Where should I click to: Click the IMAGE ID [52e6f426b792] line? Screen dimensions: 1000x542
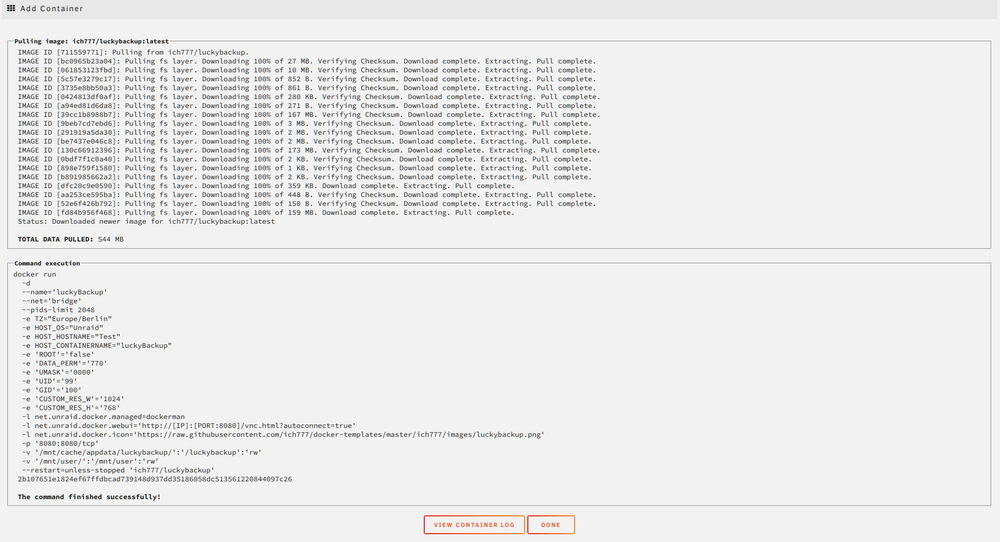click(307, 204)
